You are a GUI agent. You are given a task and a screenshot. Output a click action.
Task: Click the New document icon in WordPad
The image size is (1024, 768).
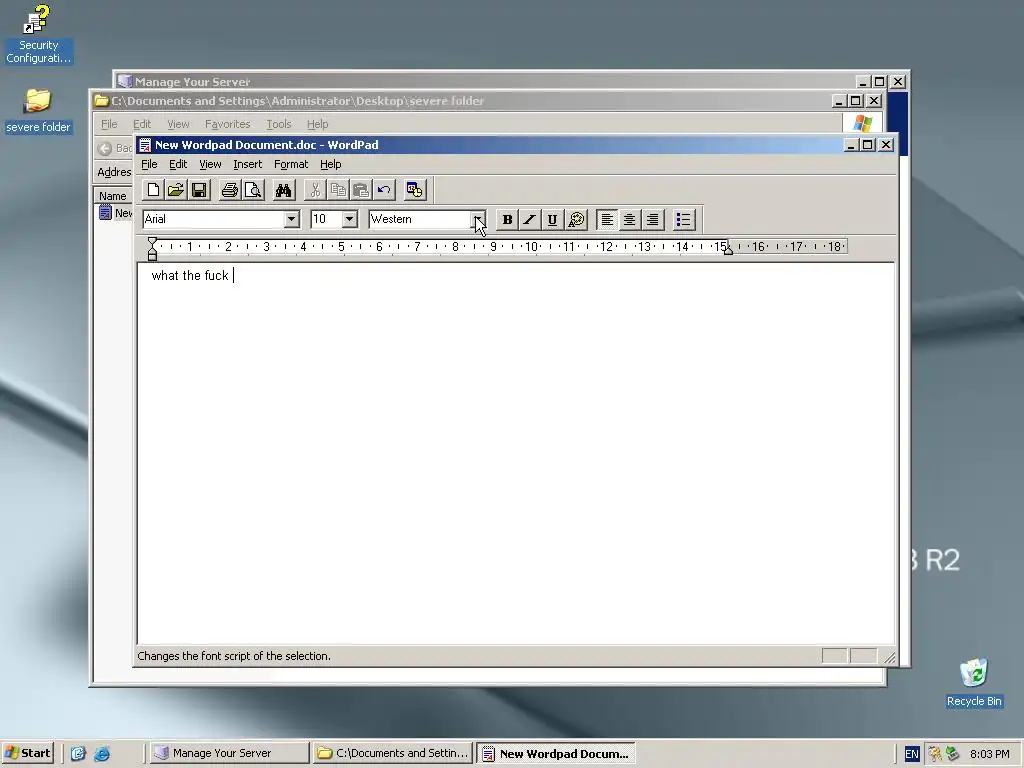(x=153, y=190)
